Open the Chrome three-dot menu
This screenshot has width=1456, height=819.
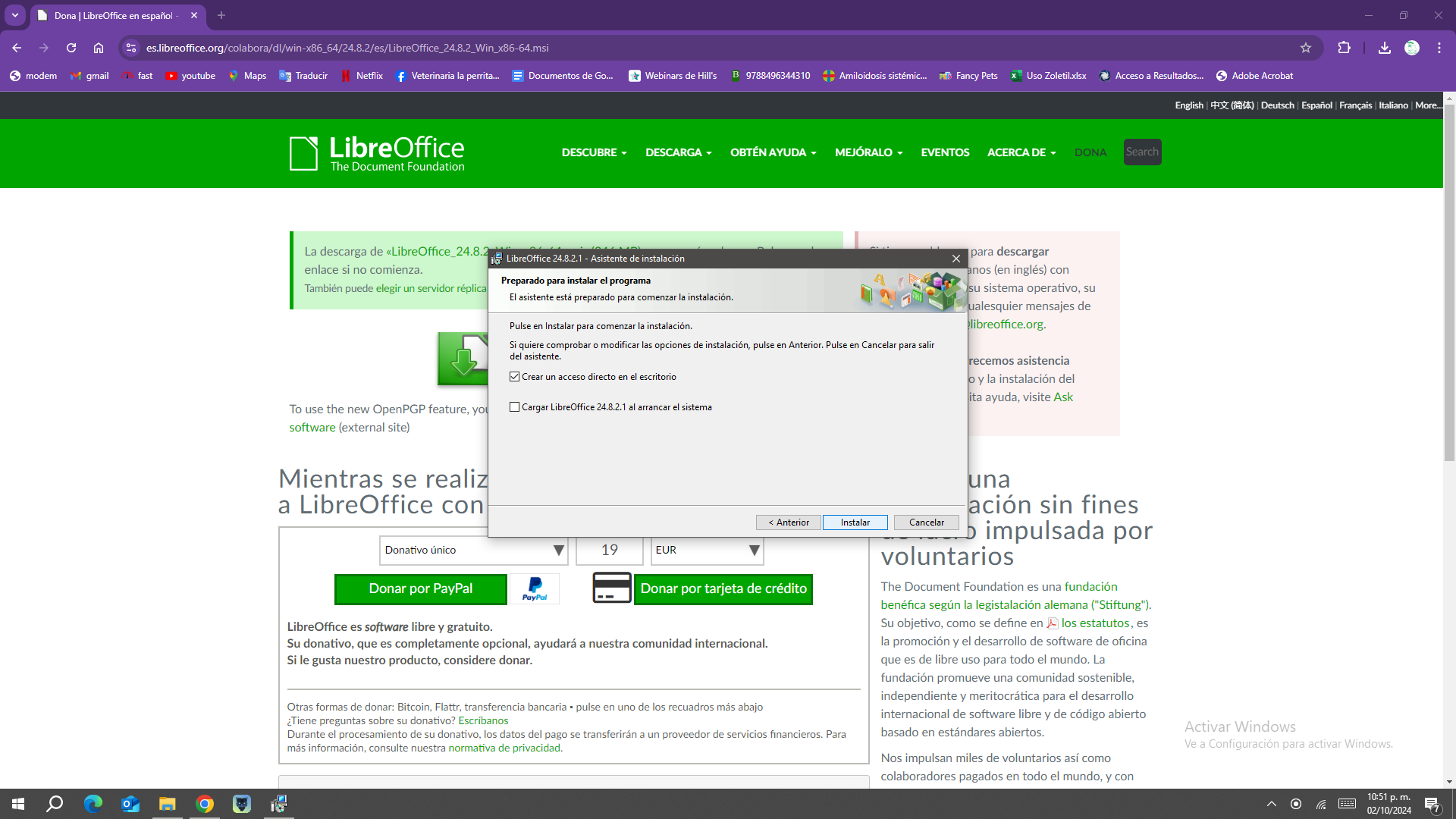pos(1439,48)
